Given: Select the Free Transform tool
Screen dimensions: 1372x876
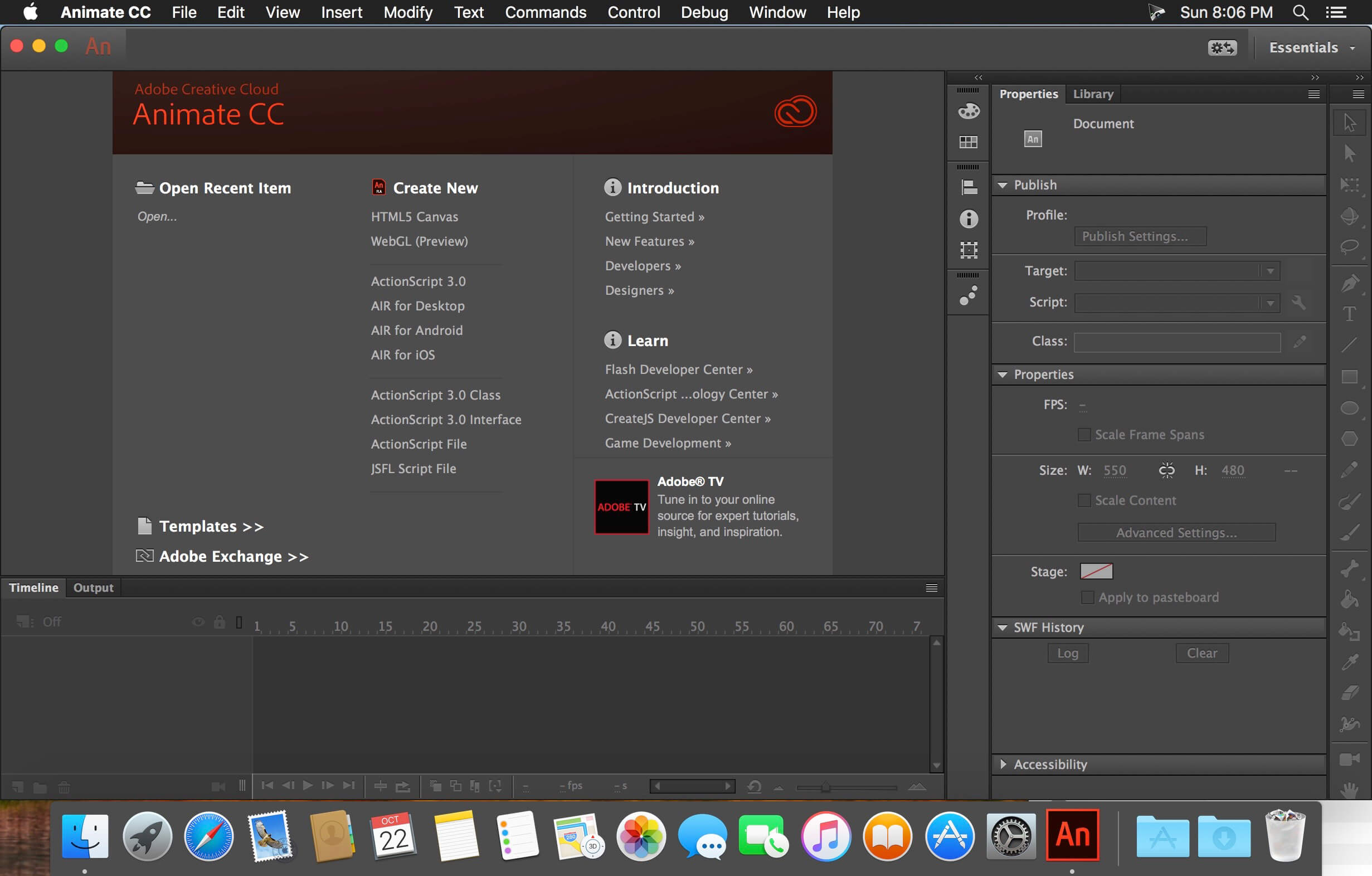Looking at the screenshot, I should coord(1349,184).
